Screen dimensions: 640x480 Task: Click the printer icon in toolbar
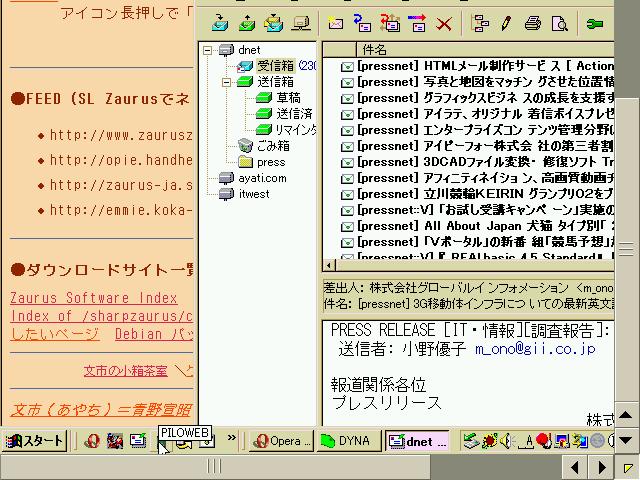(x=532, y=22)
